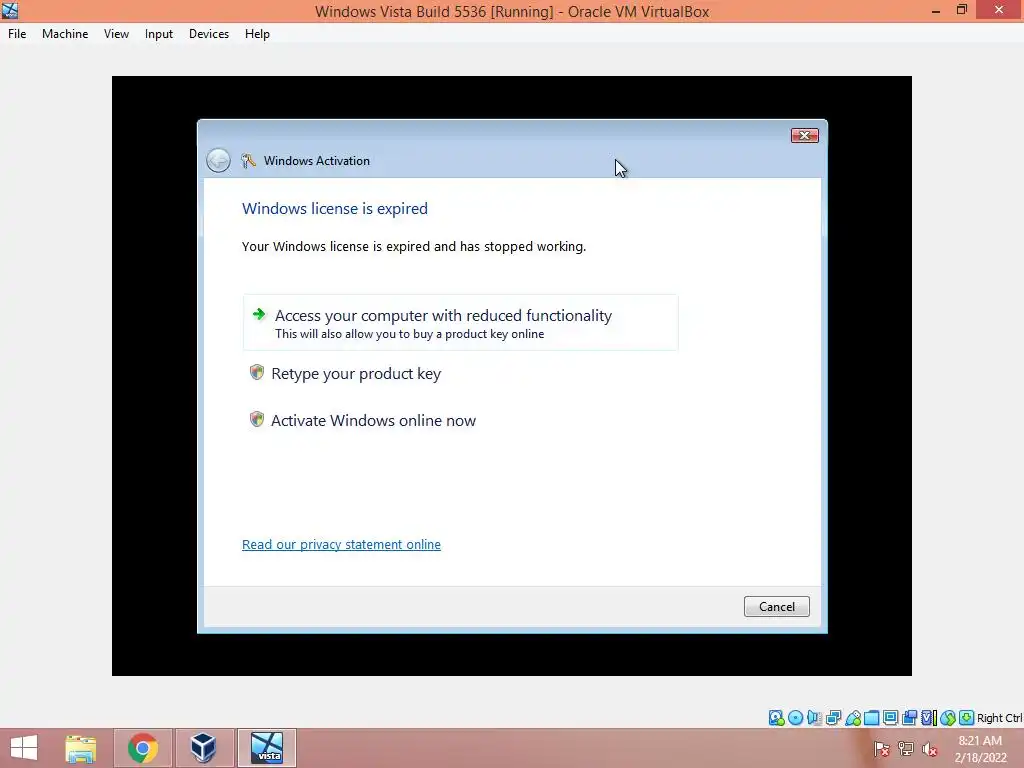Click the USB devices status icon
The image size is (1024, 768).
(x=853, y=718)
